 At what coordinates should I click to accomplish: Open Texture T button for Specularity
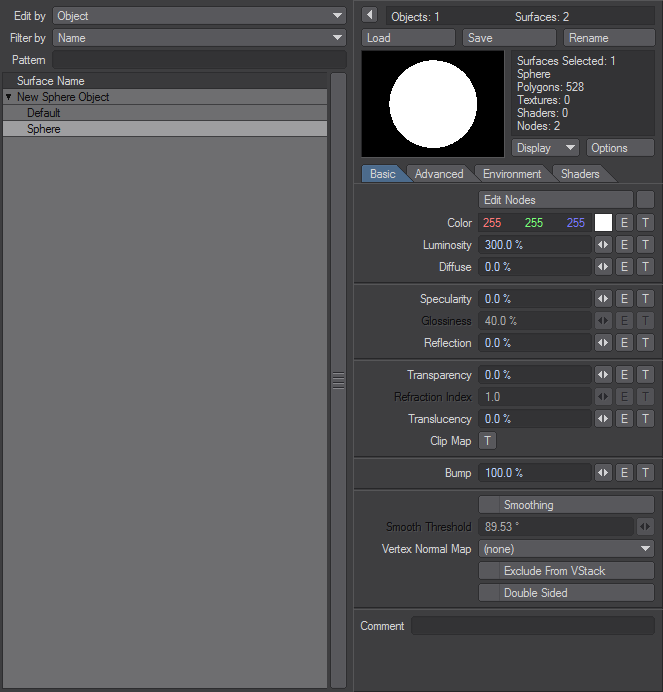[645, 299]
